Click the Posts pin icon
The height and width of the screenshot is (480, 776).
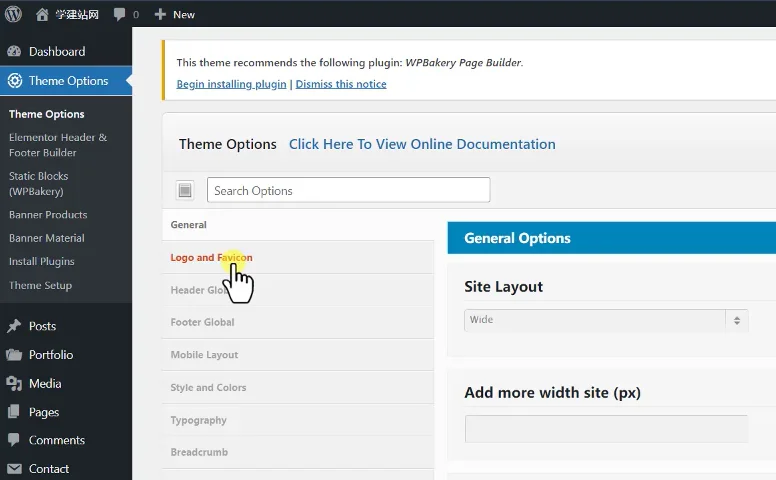click(14, 326)
